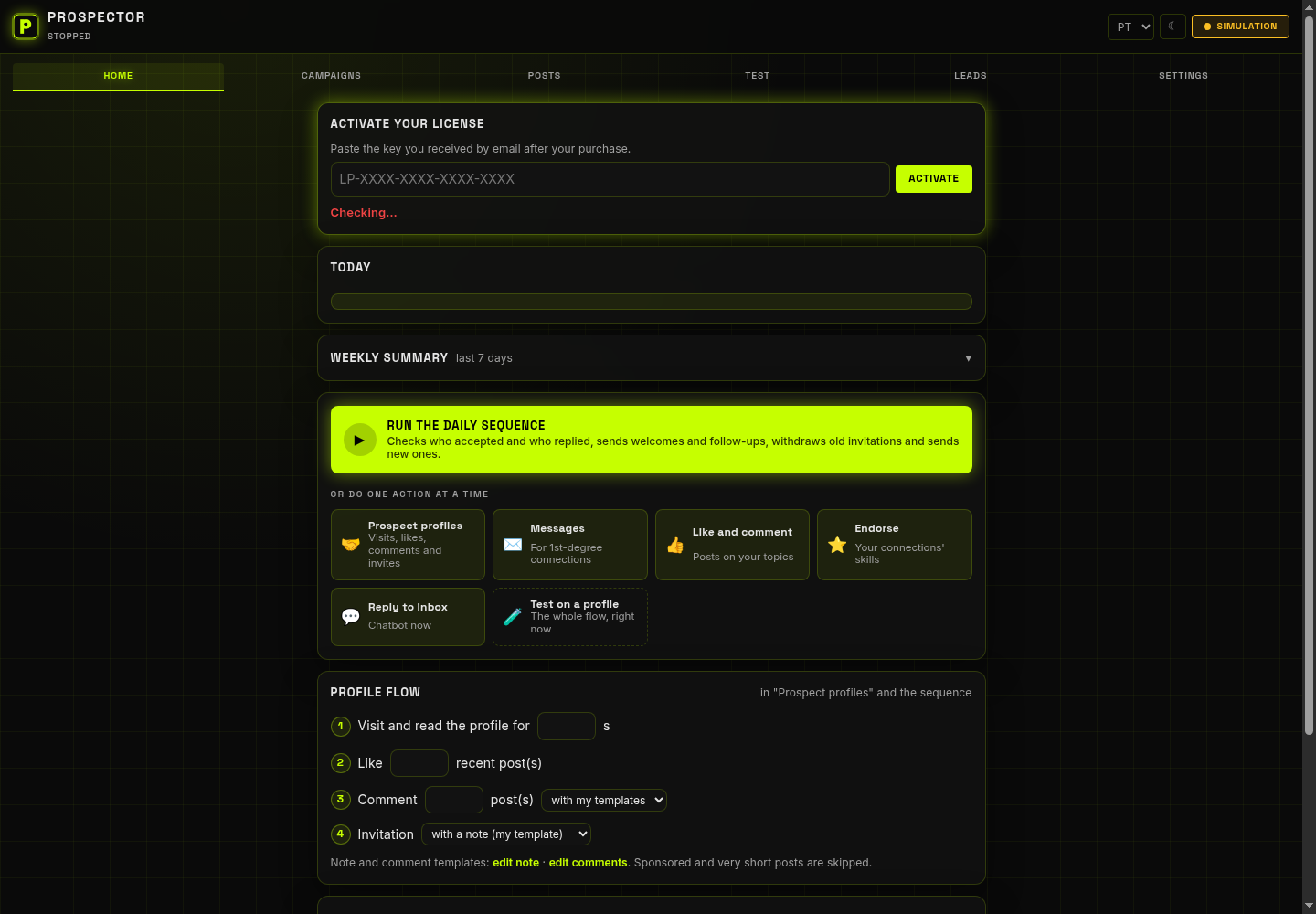Click step 4 circle next to Invitation
Viewport: 1316px width, 914px height.
(341, 834)
